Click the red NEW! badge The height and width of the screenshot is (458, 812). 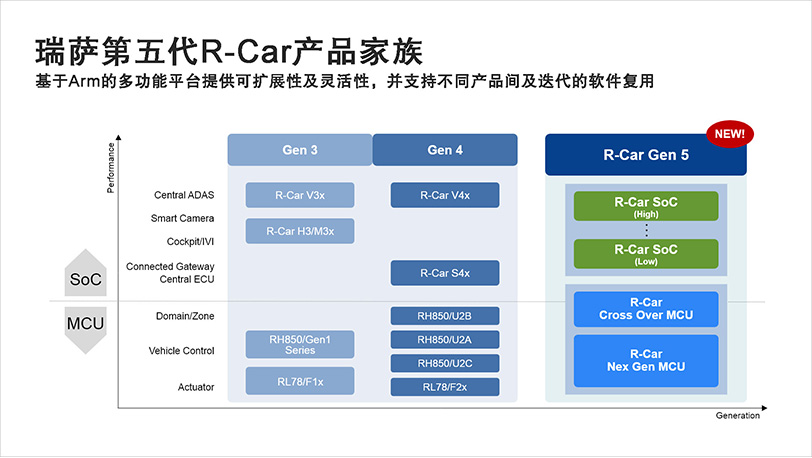coord(730,134)
